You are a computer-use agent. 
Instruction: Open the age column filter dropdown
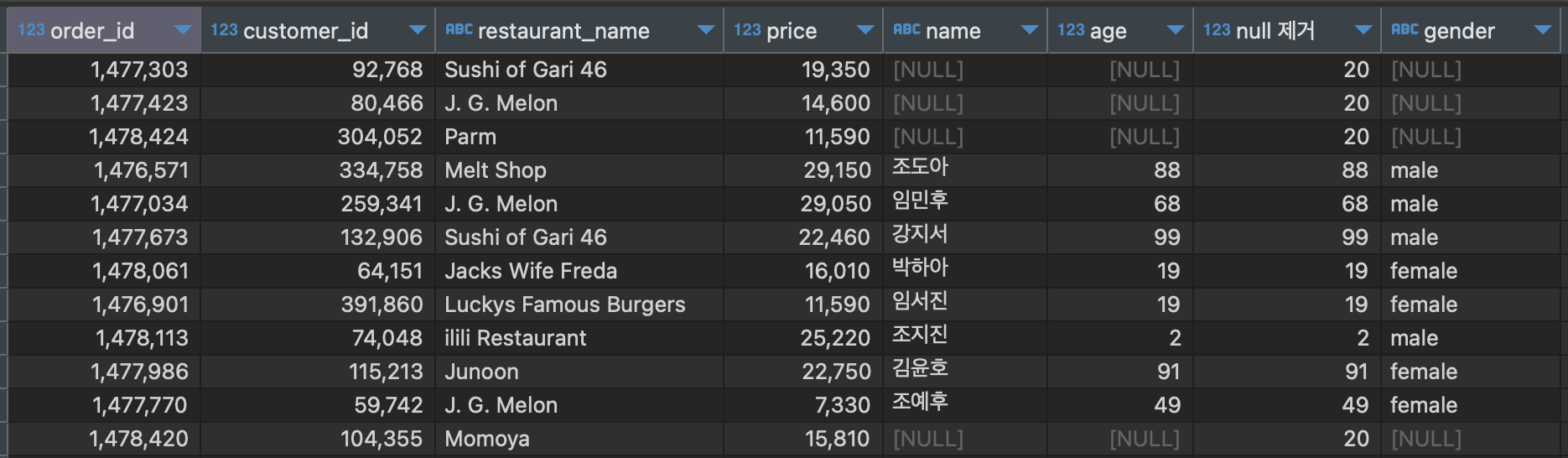(1176, 31)
